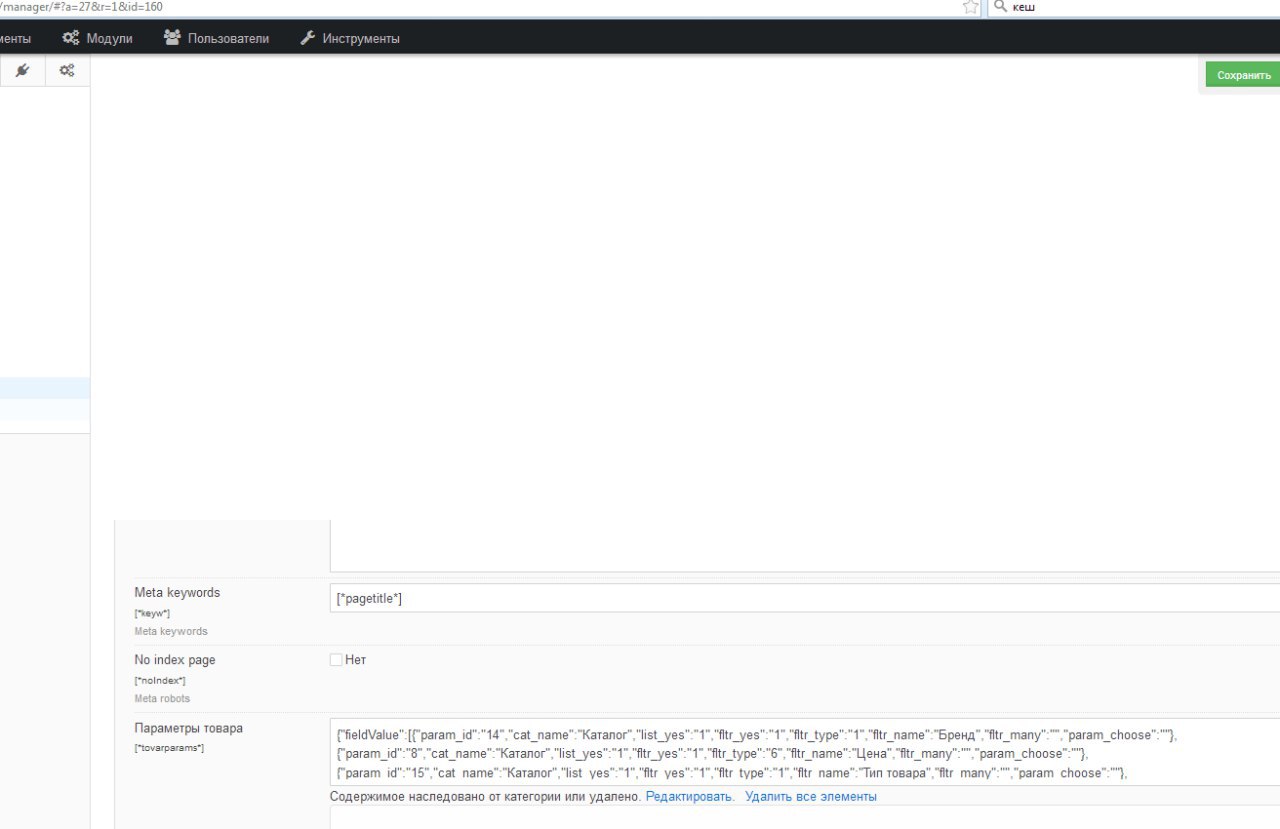Bookmark the page with the star icon
1280x829 pixels.
pyautogui.click(x=970, y=7)
